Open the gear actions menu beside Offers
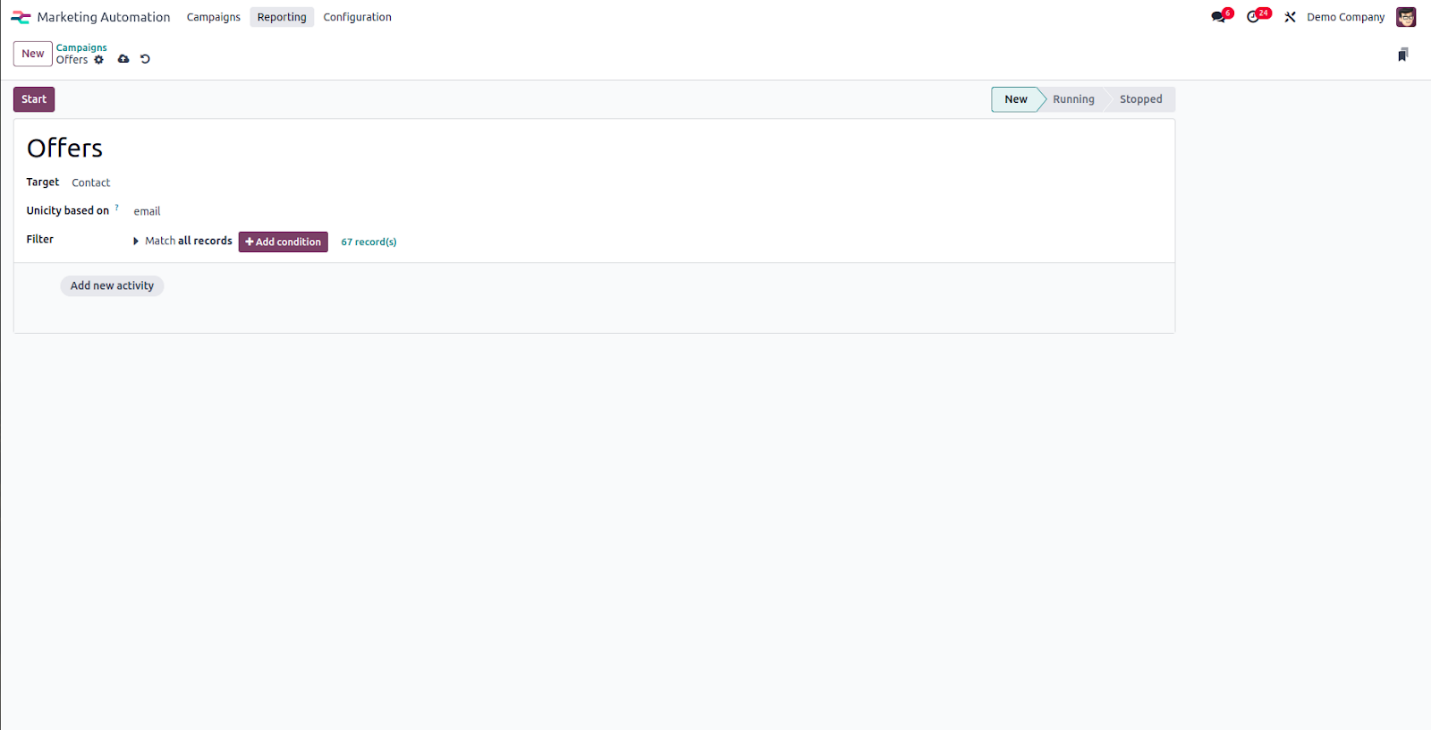Image resolution: width=1431 pixels, height=730 pixels. (x=99, y=60)
